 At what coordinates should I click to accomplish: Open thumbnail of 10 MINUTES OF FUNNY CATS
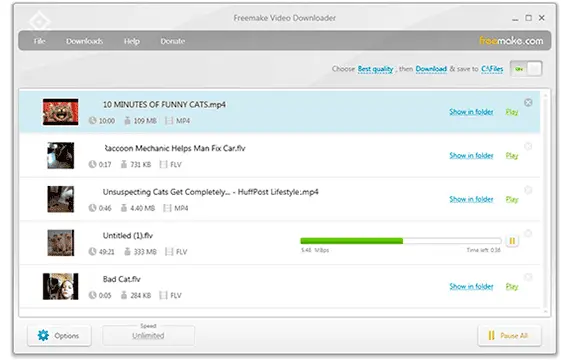pyautogui.click(x=60, y=112)
